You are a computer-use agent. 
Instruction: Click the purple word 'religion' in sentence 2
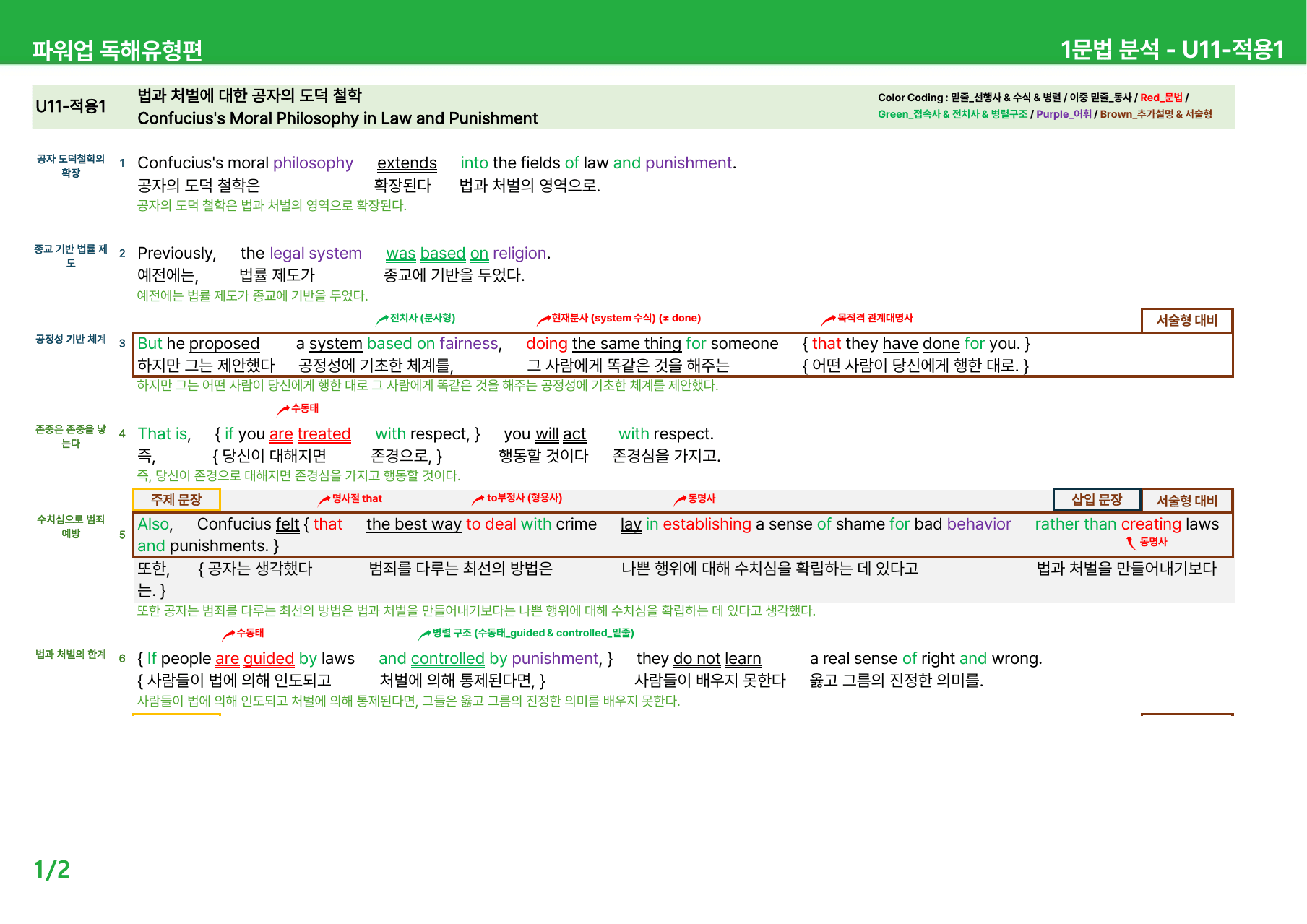[x=519, y=254]
